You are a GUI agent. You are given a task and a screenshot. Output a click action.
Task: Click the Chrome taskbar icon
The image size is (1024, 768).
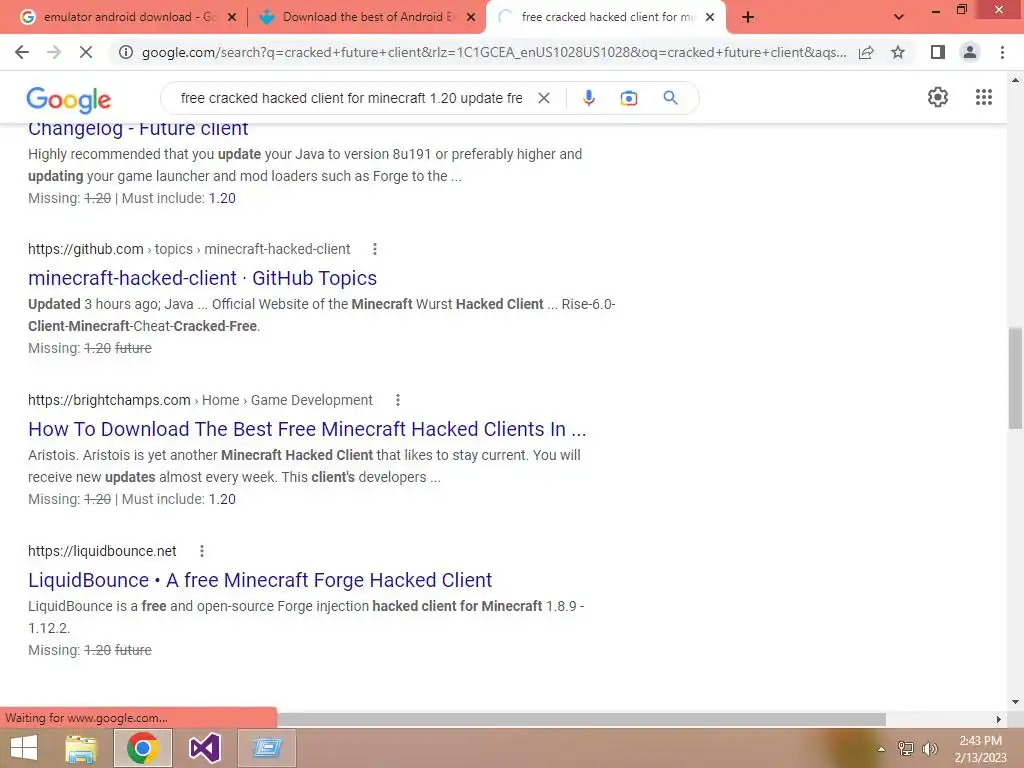143,748
